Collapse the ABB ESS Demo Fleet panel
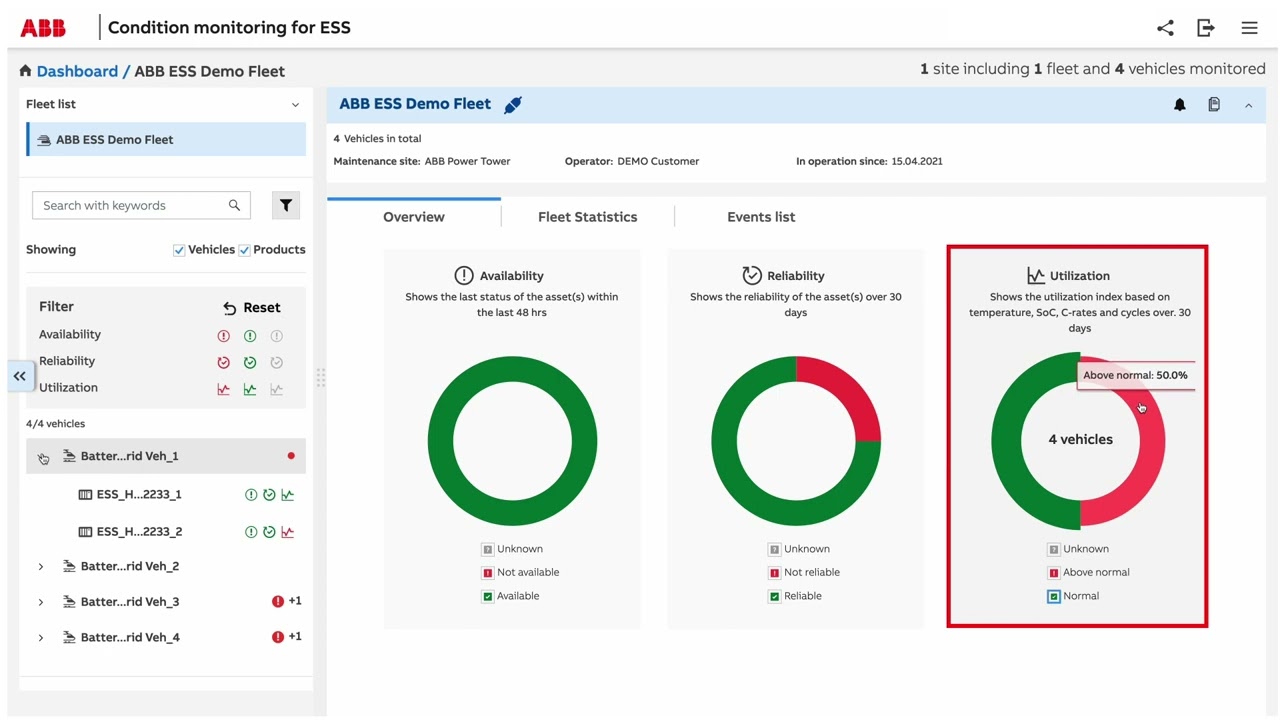This screenshot has width=1280, height=720. pyautogui.click(x=1248, y=105)
